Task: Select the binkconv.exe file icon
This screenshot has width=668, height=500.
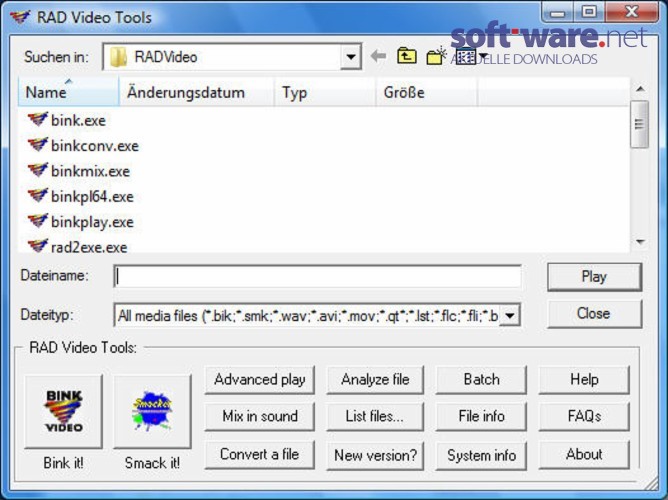Action: tap(38, 145)
